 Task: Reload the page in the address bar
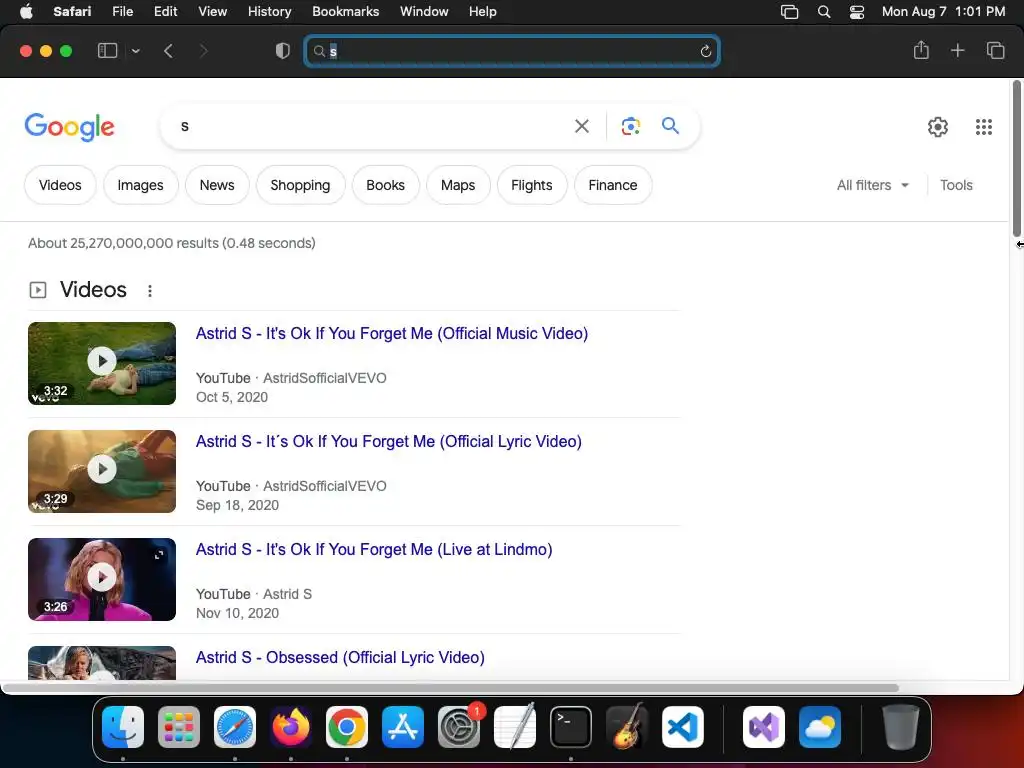click(705, 51)
